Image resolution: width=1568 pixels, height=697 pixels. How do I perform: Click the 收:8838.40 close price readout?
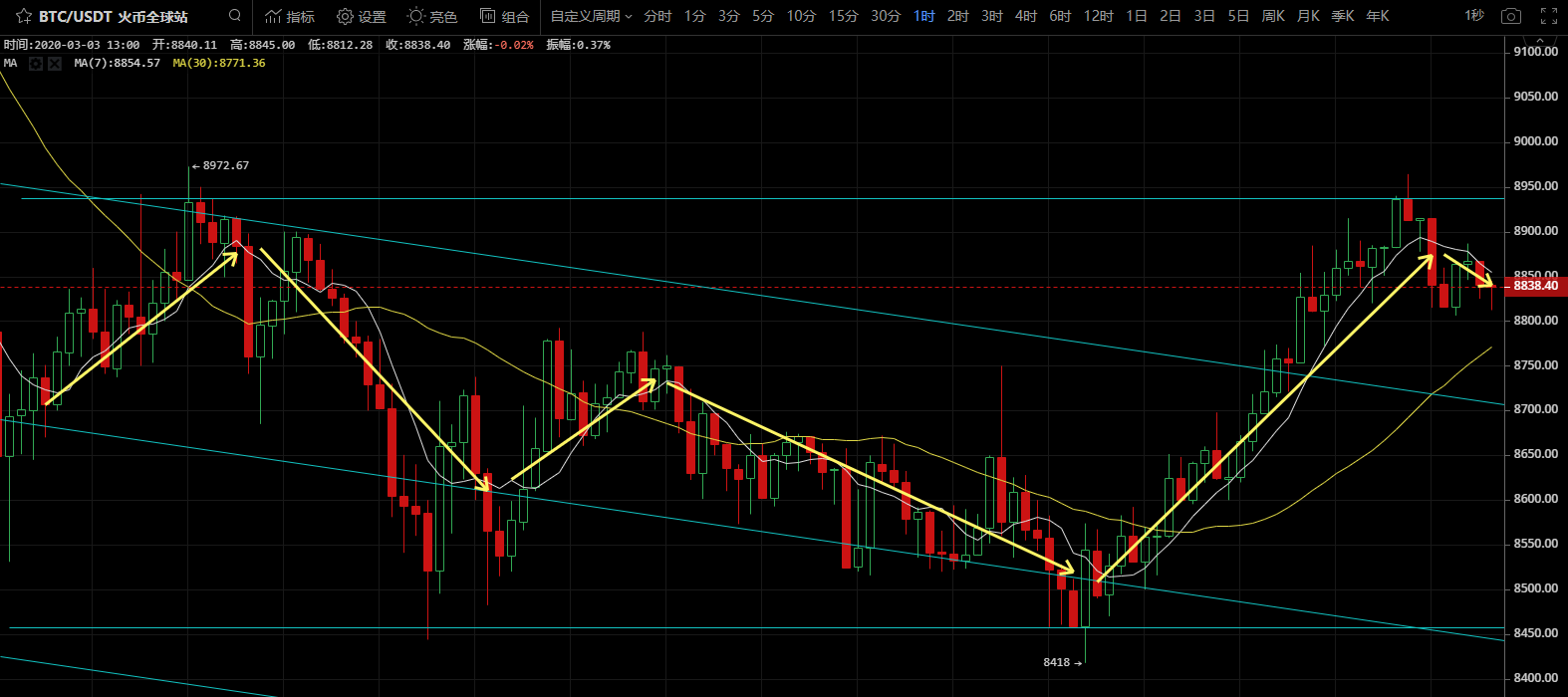tap(417, 45)
